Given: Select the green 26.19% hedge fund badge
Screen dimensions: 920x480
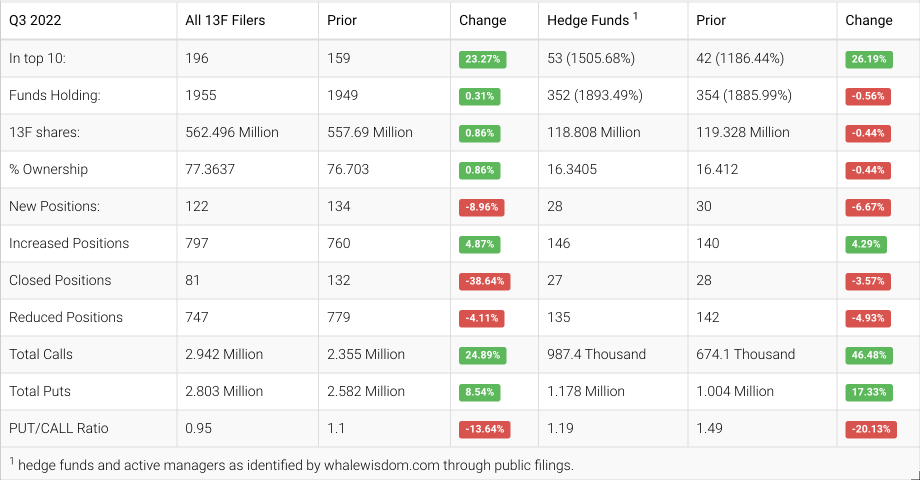Looking at the screenshot, I should [867, 59].
